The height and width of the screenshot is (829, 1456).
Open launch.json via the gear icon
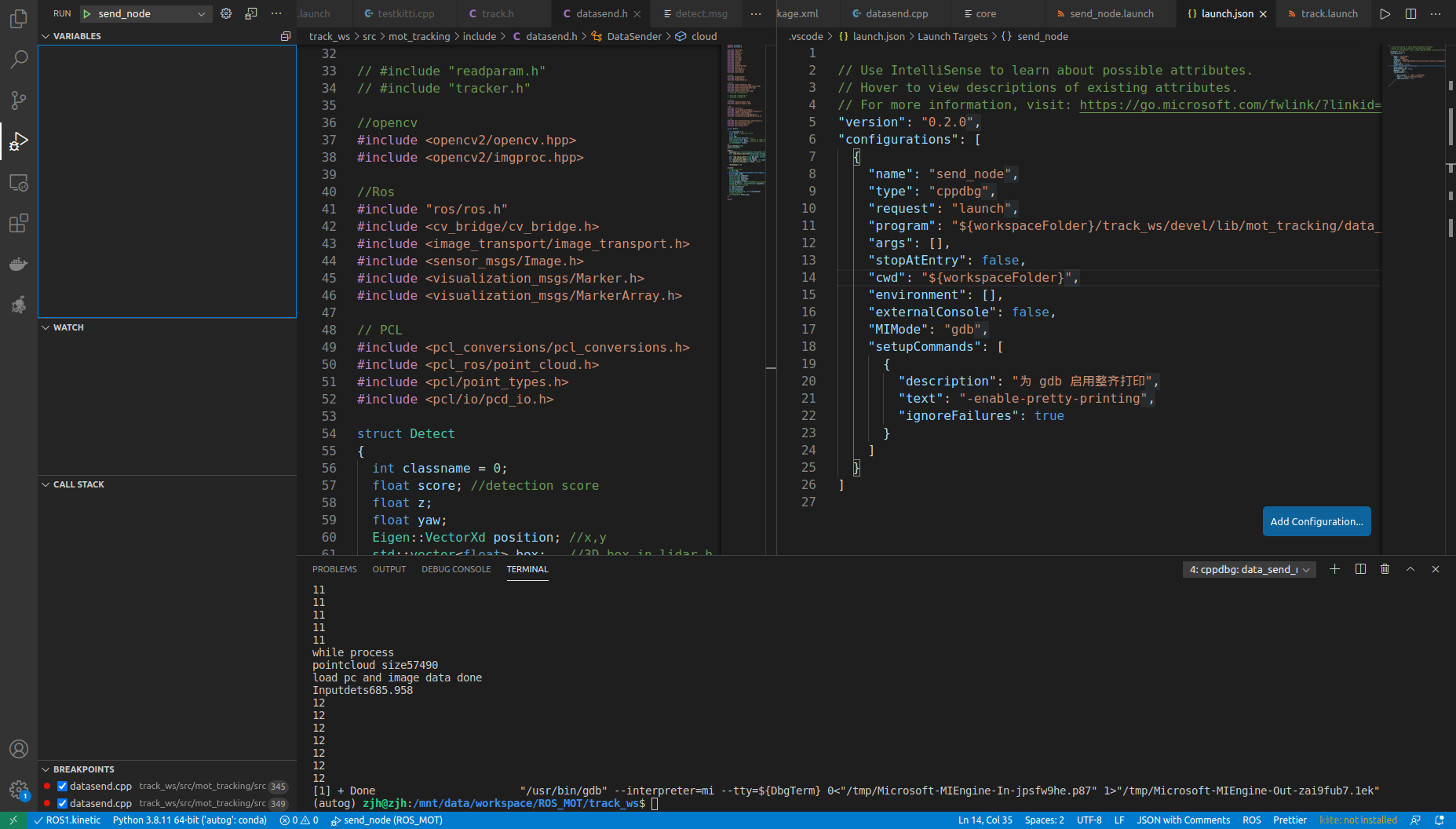[226, 13]
